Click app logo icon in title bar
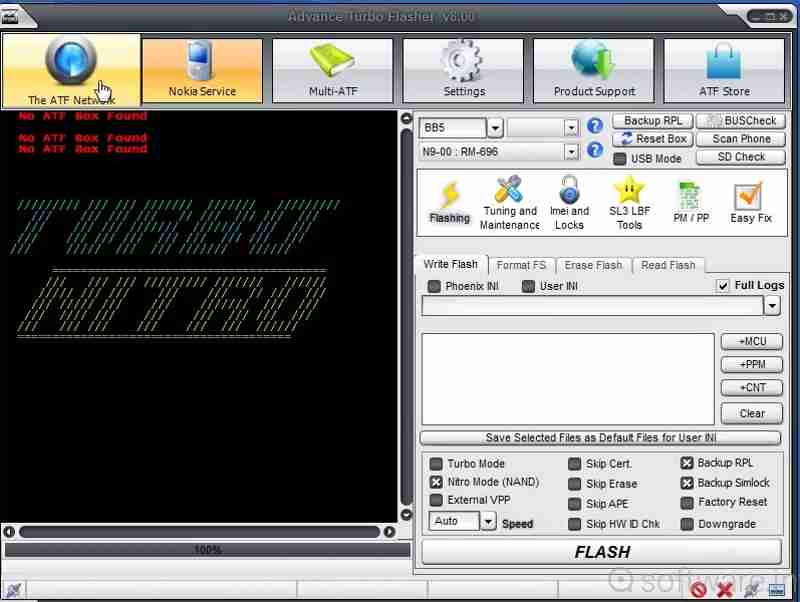Viewport: 800px width, 602px height. pyautogui.click(x=9, y=17)
